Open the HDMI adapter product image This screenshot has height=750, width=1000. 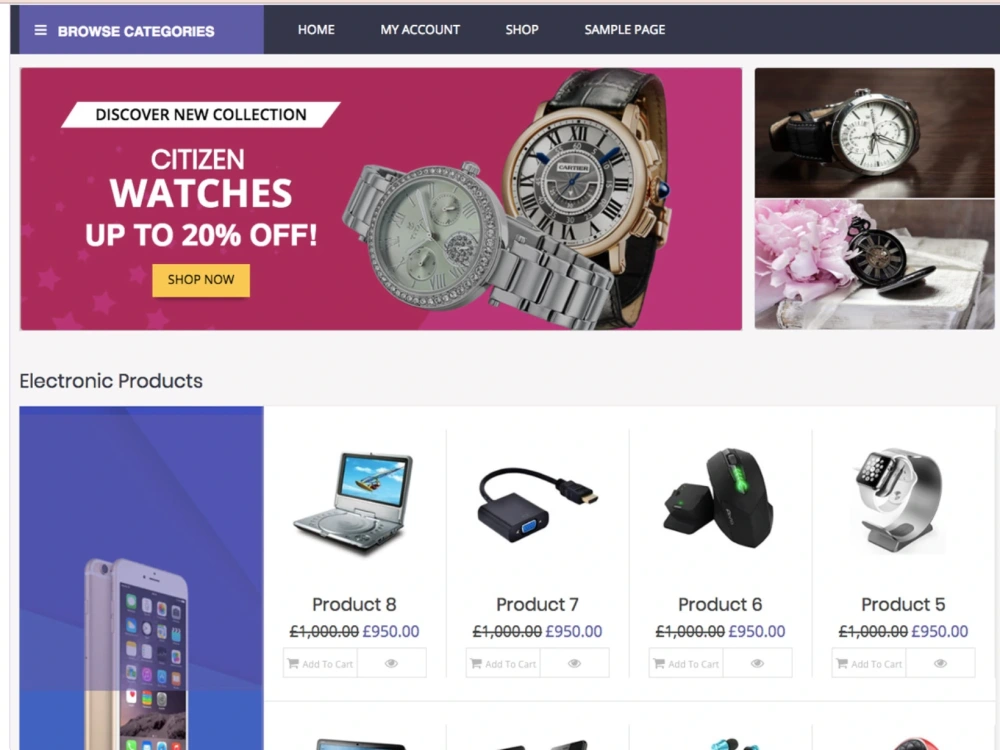pyautogui.click(x=538, y=504)
